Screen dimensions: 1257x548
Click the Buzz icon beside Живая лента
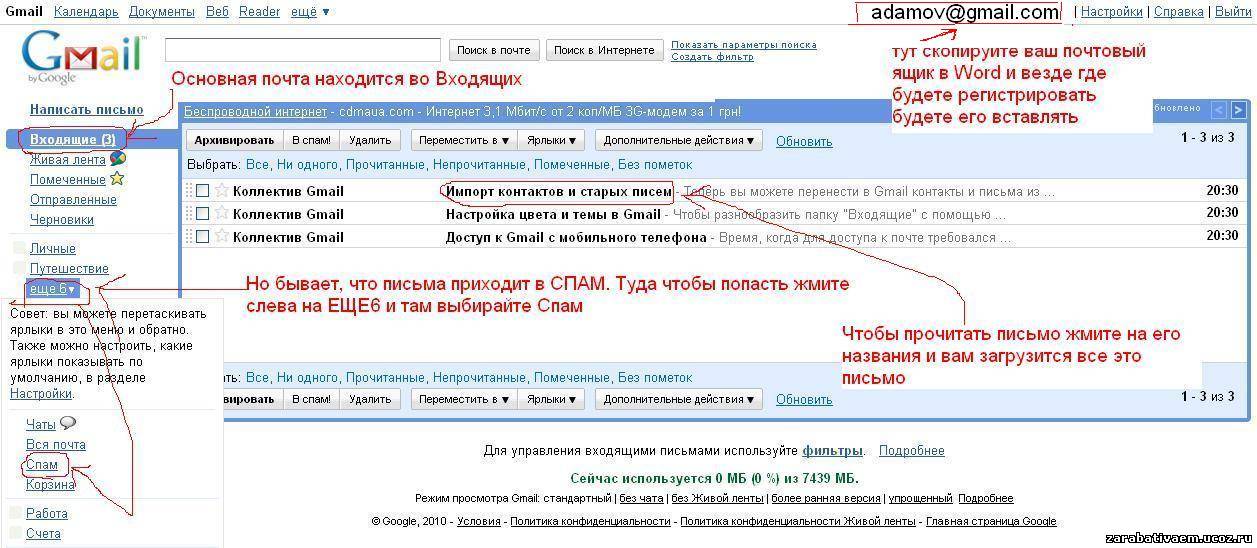(118, 159)
